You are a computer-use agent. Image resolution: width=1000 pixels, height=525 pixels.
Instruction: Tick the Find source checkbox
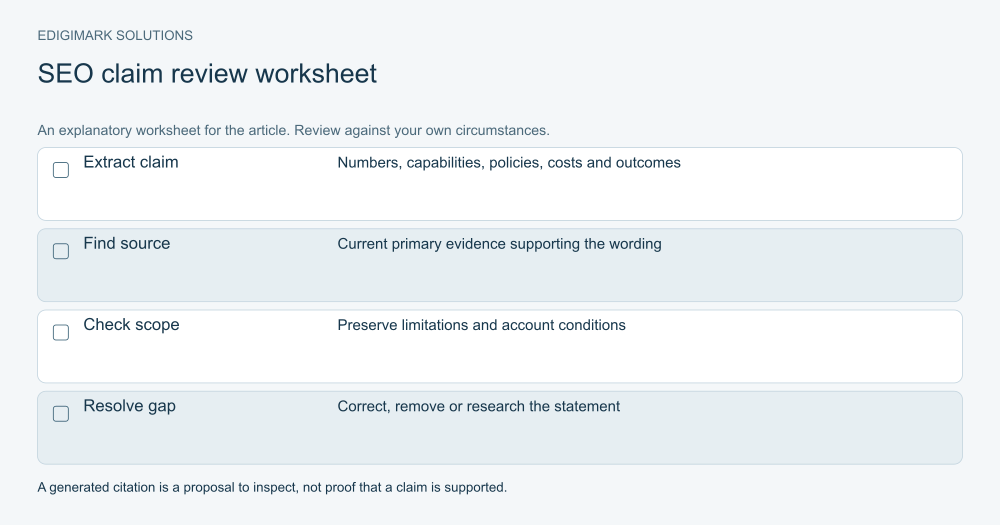(x=61, y=251)
